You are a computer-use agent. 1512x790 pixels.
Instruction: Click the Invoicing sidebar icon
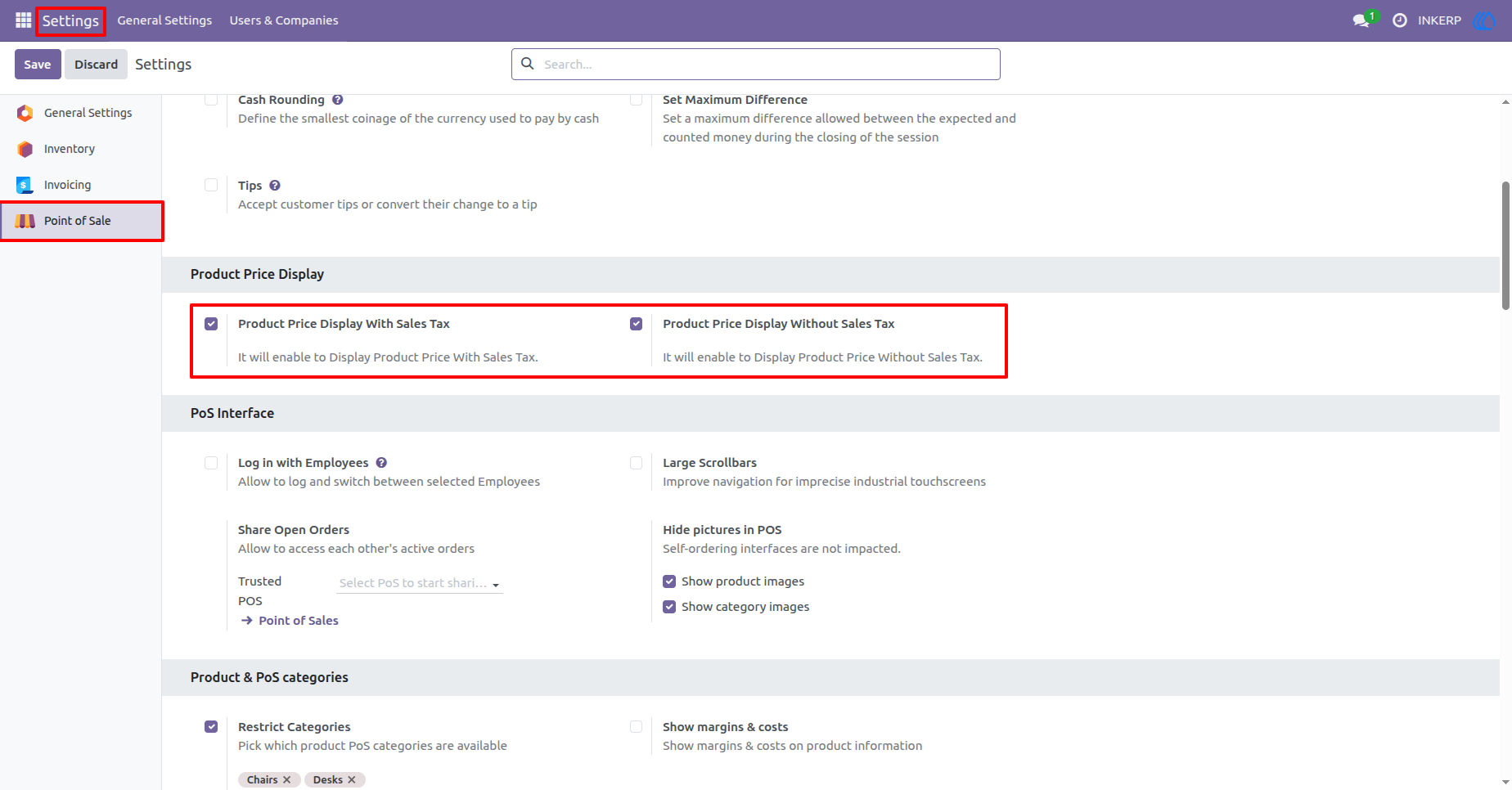[25, 185]
